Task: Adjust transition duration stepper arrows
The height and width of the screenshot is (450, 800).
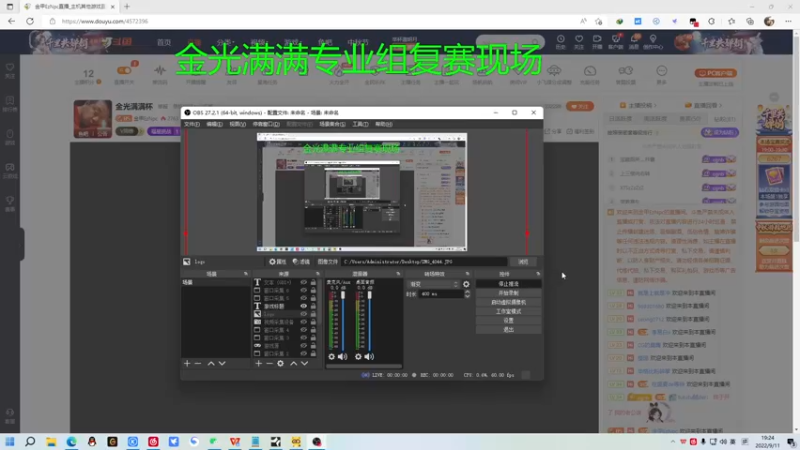Action: coord(467,294)
